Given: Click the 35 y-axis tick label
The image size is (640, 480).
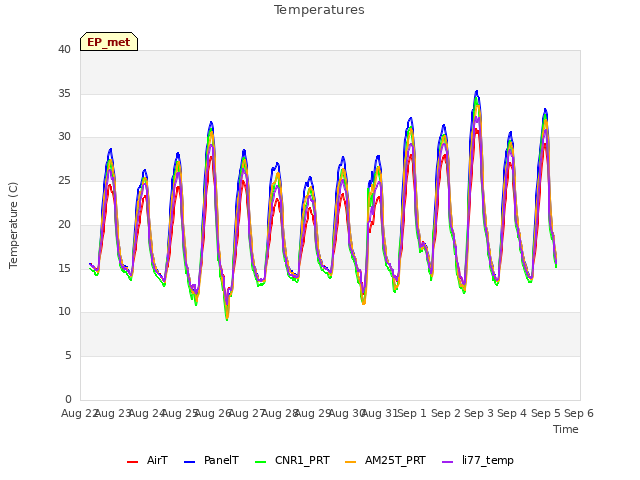Looking at the screenshot, I should [x=64, y=93].
